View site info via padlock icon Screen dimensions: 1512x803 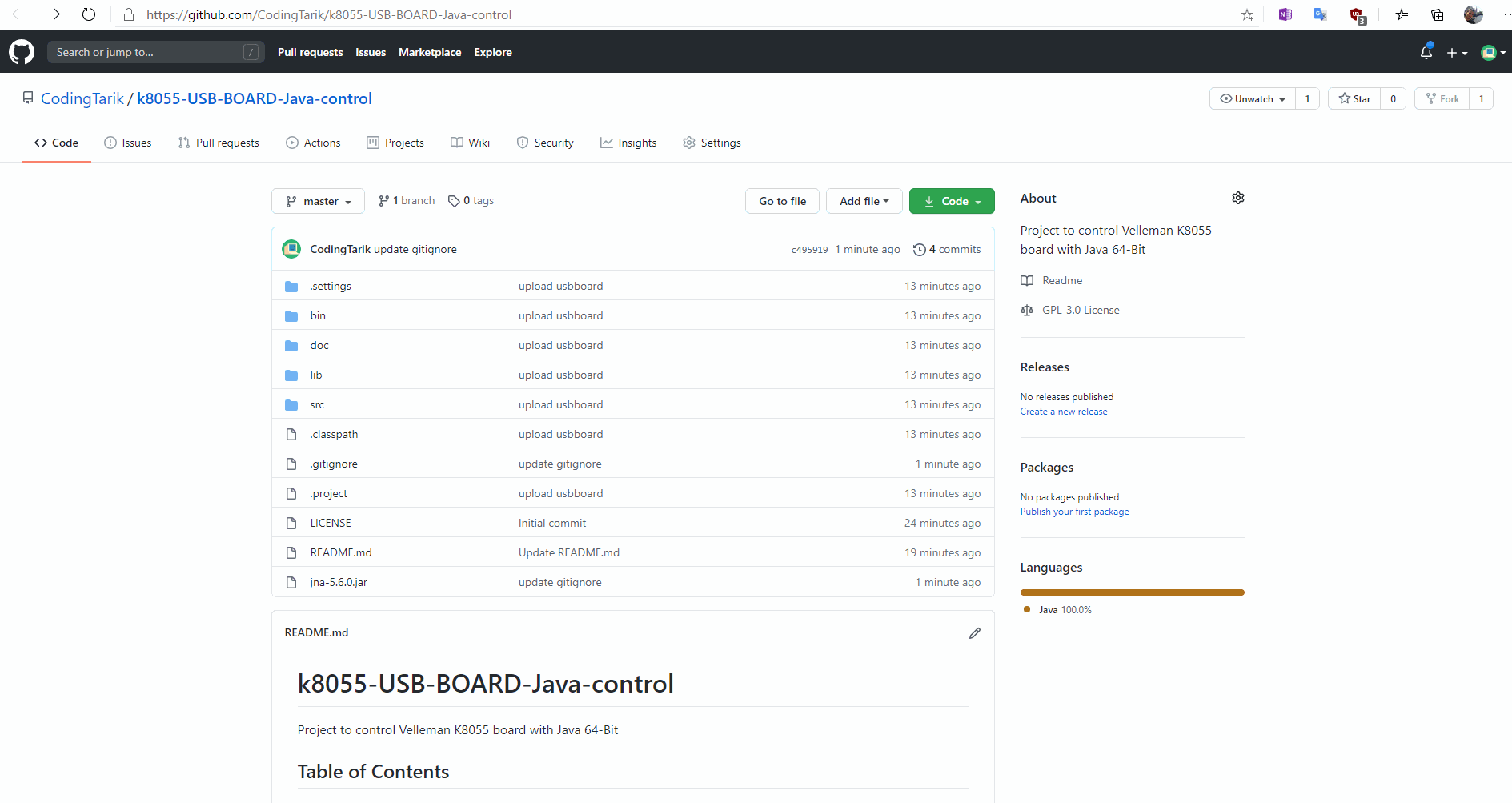[129, 14]
